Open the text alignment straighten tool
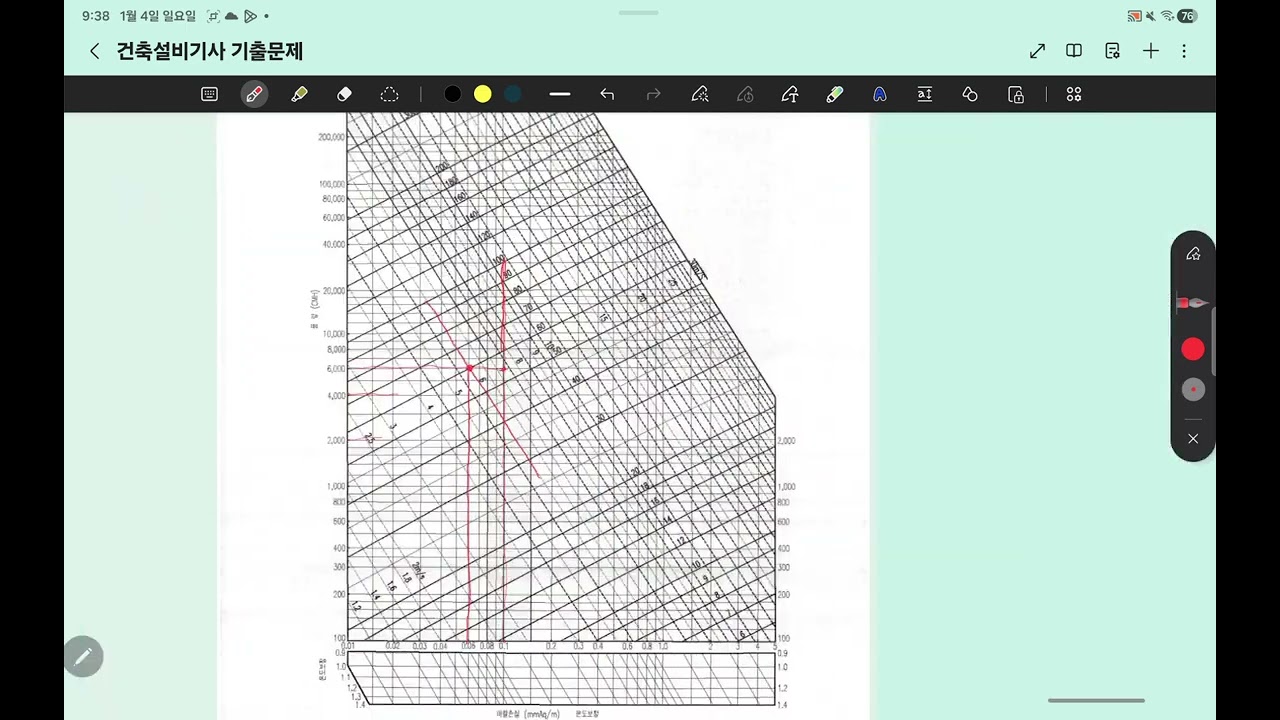The height and width of the screenshot is (720, 1280). click(x=925, y=94)
